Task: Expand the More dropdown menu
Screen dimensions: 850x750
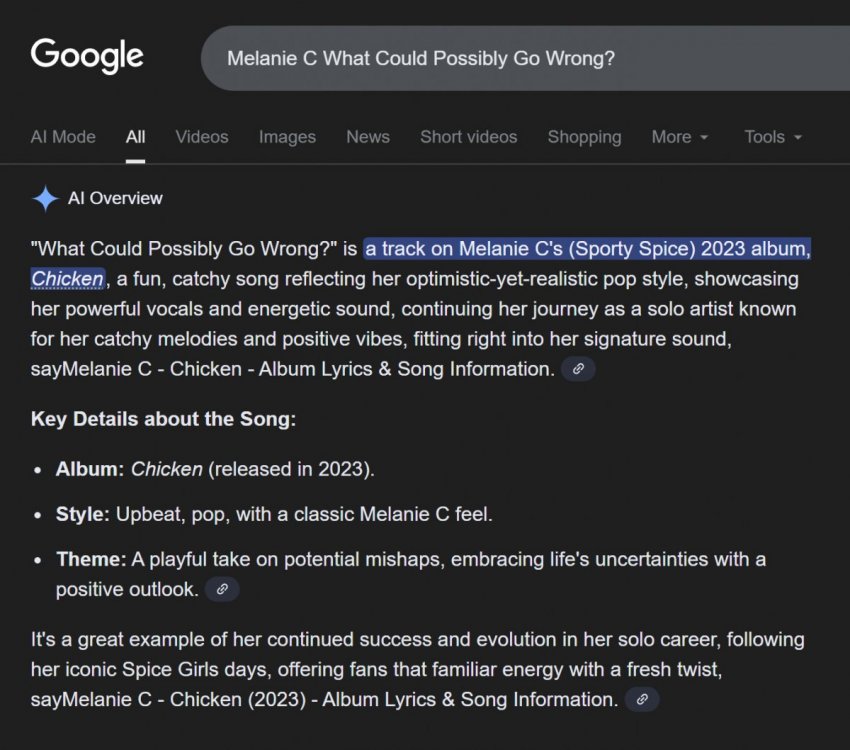Action: 680,137
